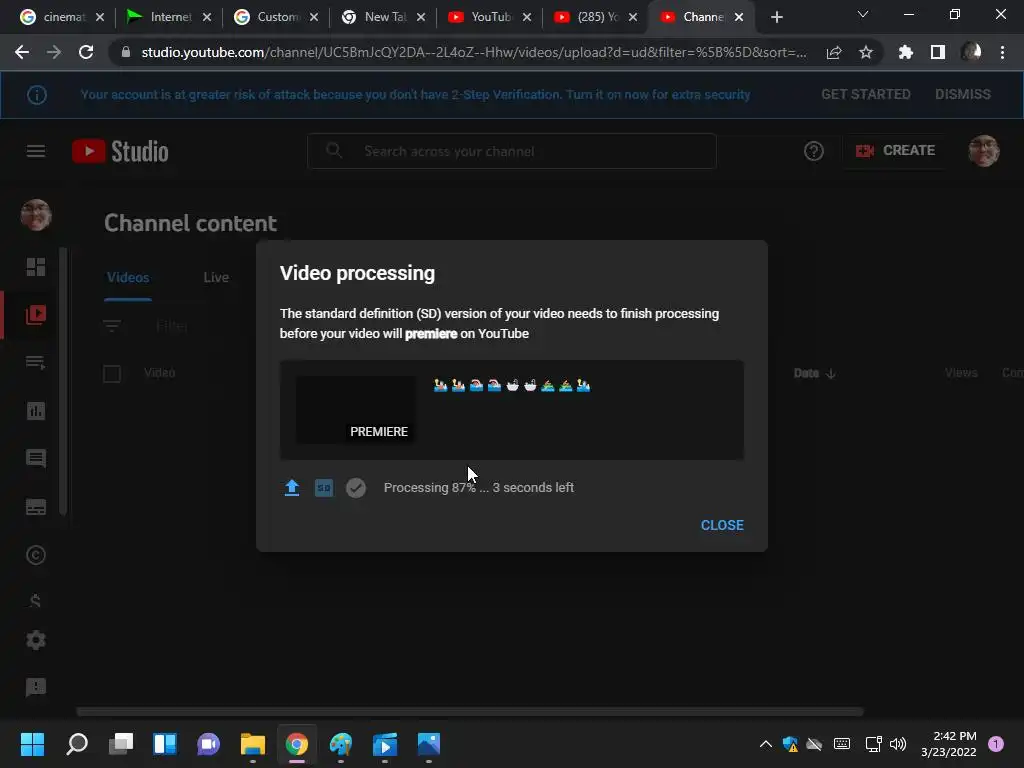Click the Filter icon in content list
The image size is (1024, 768).
point(112,325)
